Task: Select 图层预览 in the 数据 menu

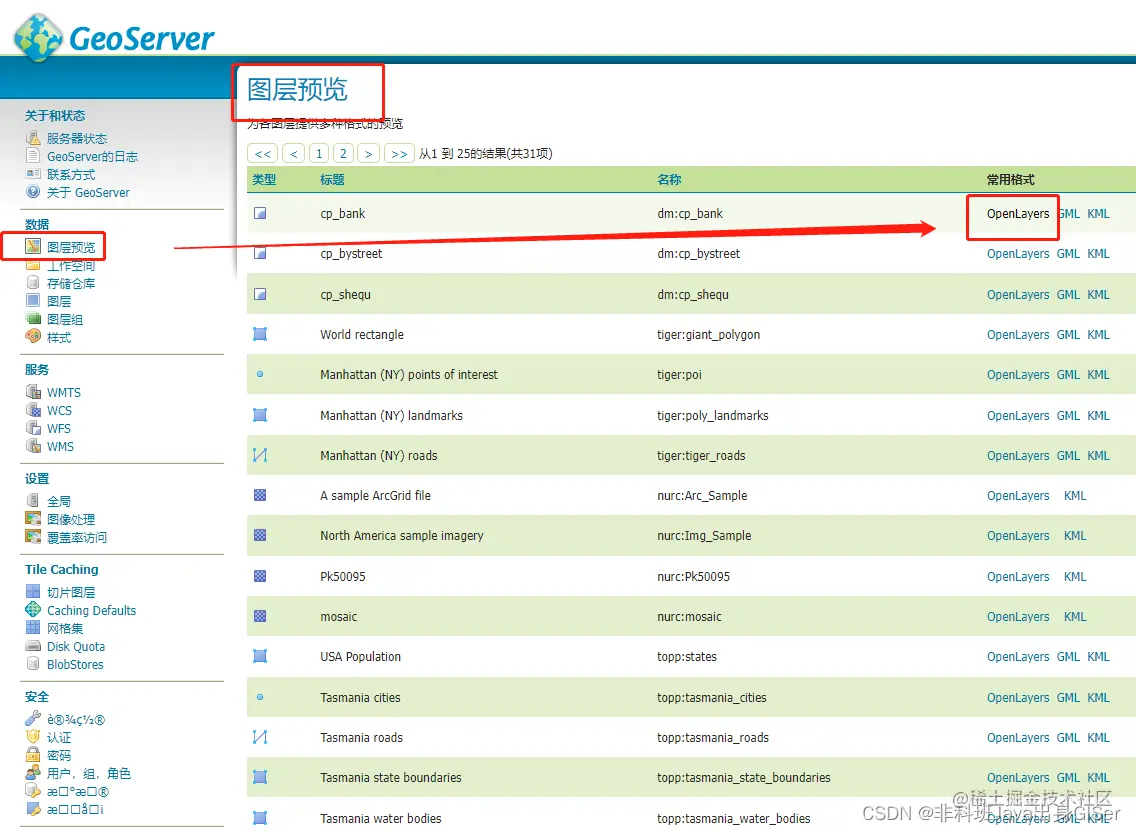Action: tap(71, 247)
